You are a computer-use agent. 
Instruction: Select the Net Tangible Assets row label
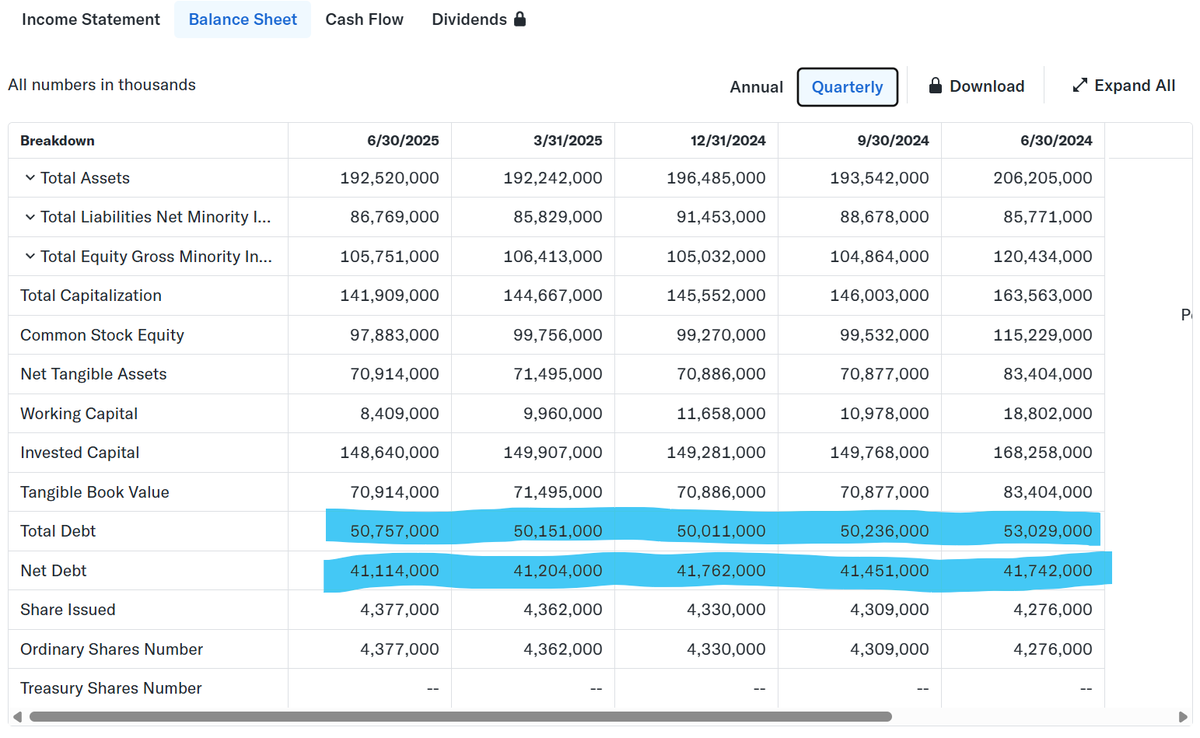pyautogui.click(x=94, y=374)
